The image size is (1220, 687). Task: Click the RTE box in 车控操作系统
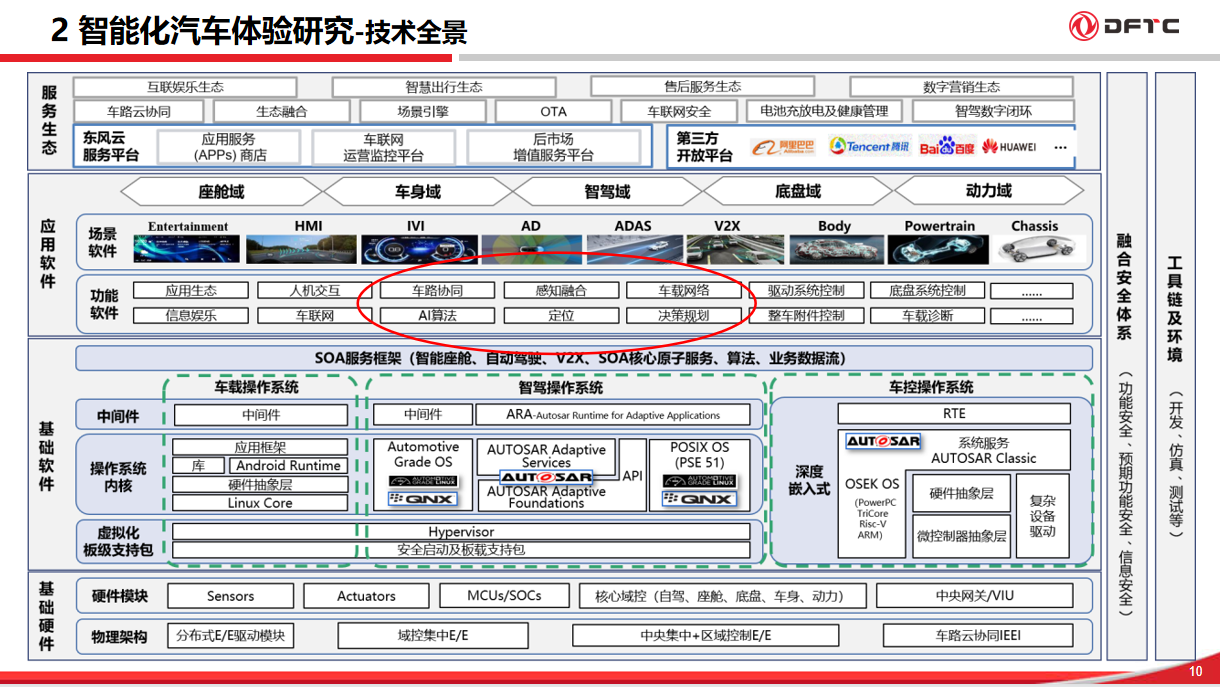(x=954, y=414)
